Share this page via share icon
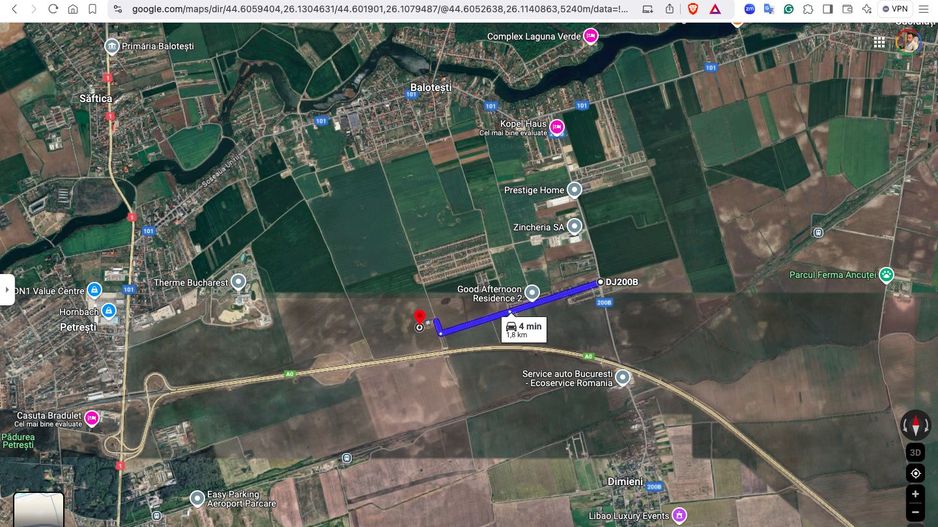938x527 pixels. 669,9
